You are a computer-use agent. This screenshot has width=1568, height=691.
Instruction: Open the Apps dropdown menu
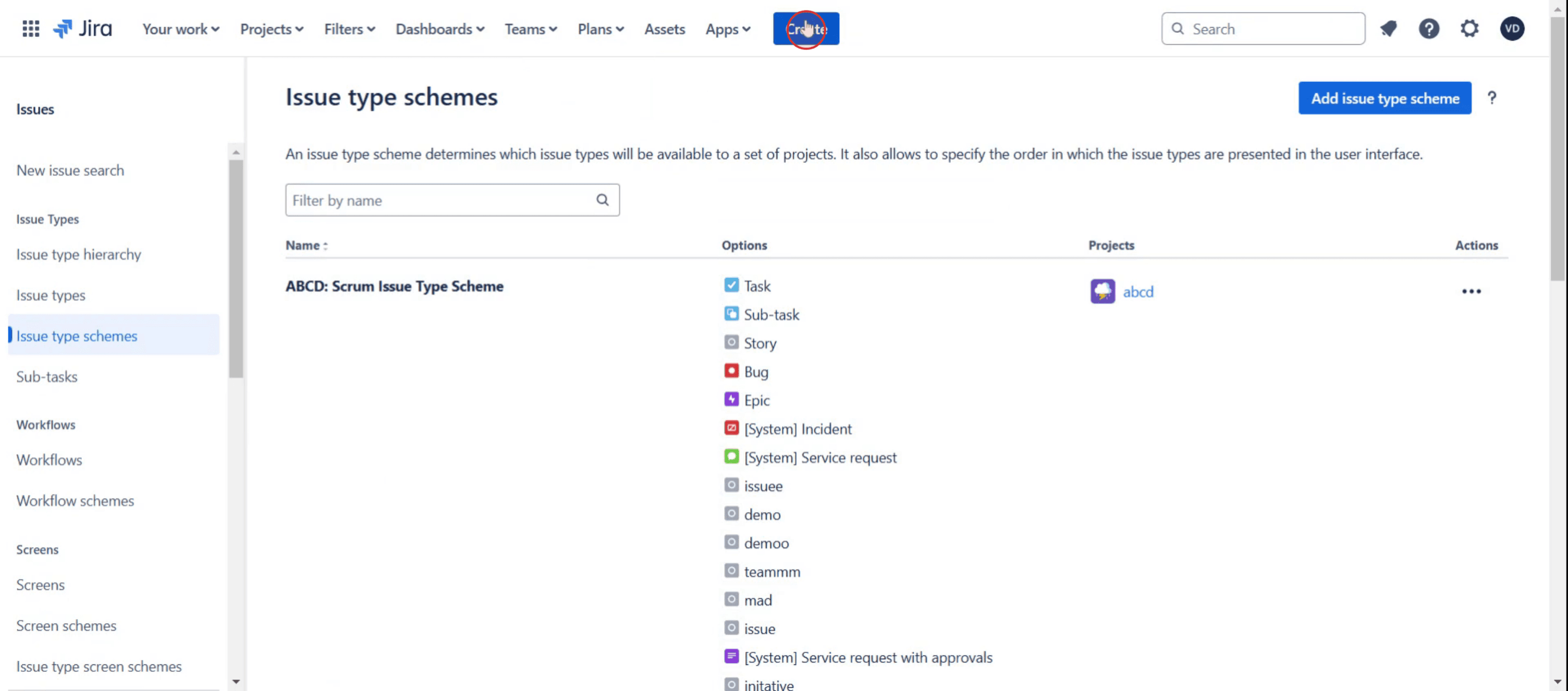click(x=728, y=29)
